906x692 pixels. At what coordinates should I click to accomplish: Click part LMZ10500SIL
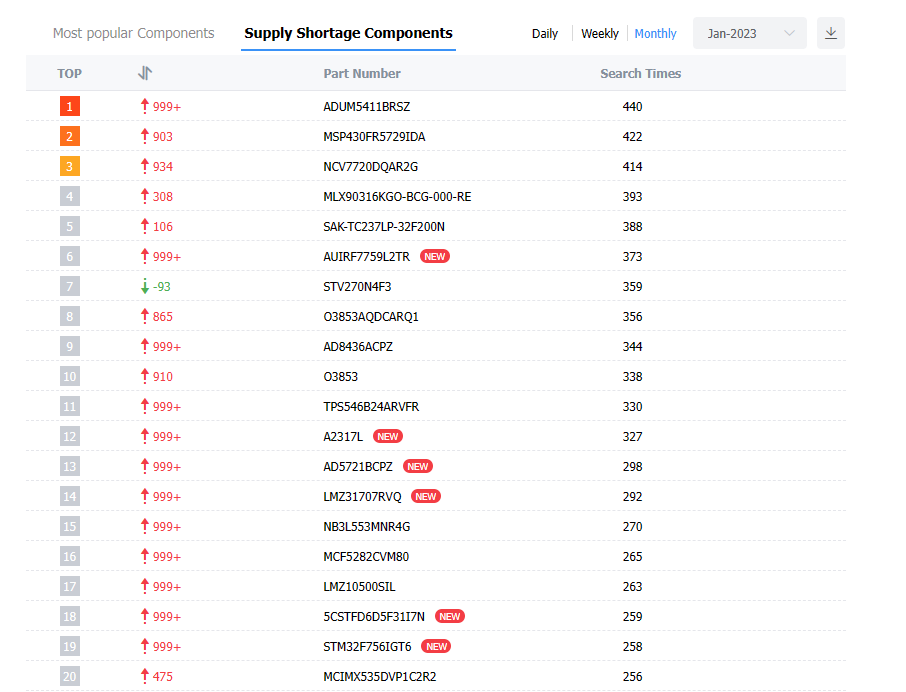coord(359,587)
